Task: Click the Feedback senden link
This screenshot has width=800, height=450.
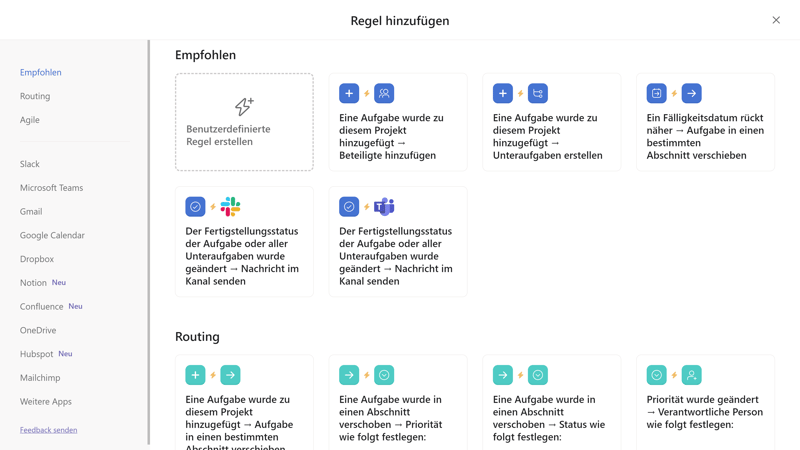Action: point(48,430)
